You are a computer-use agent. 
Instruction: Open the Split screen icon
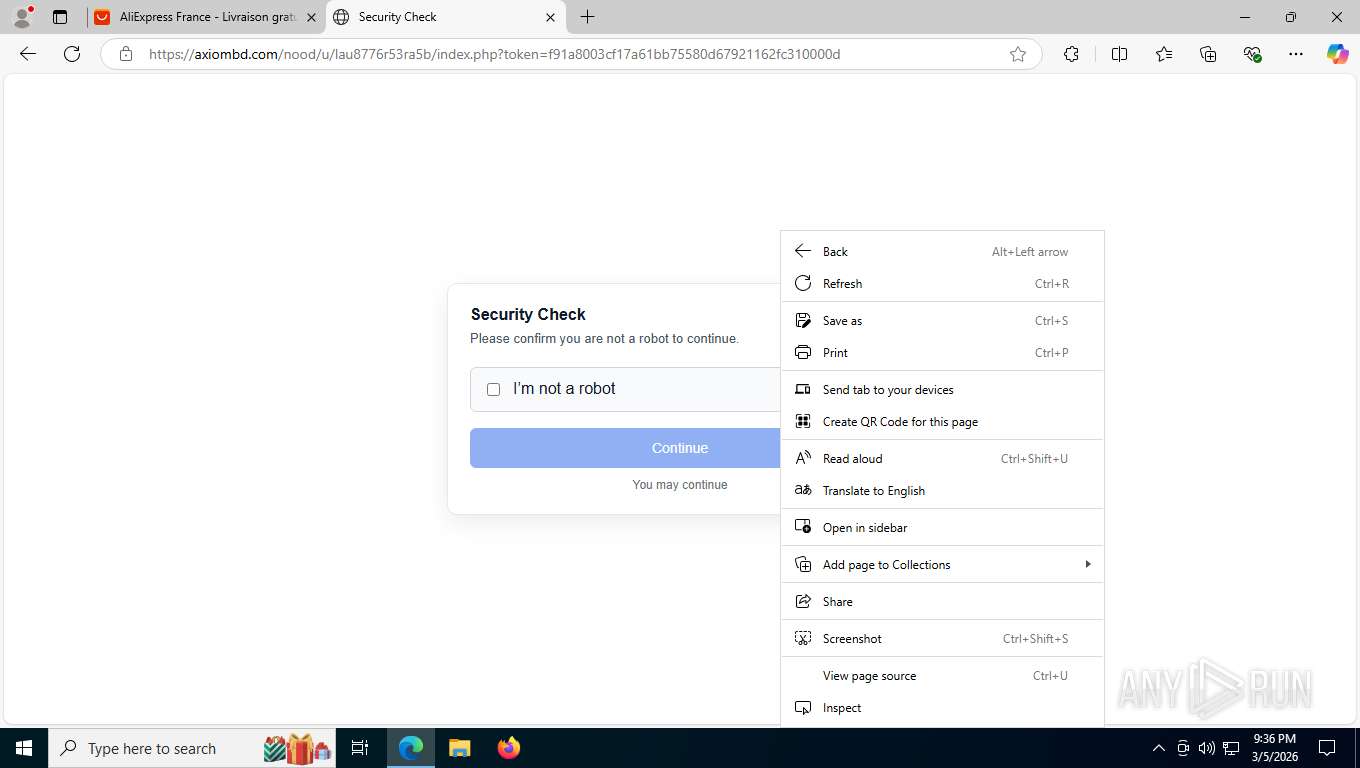tap(1119, 54)
